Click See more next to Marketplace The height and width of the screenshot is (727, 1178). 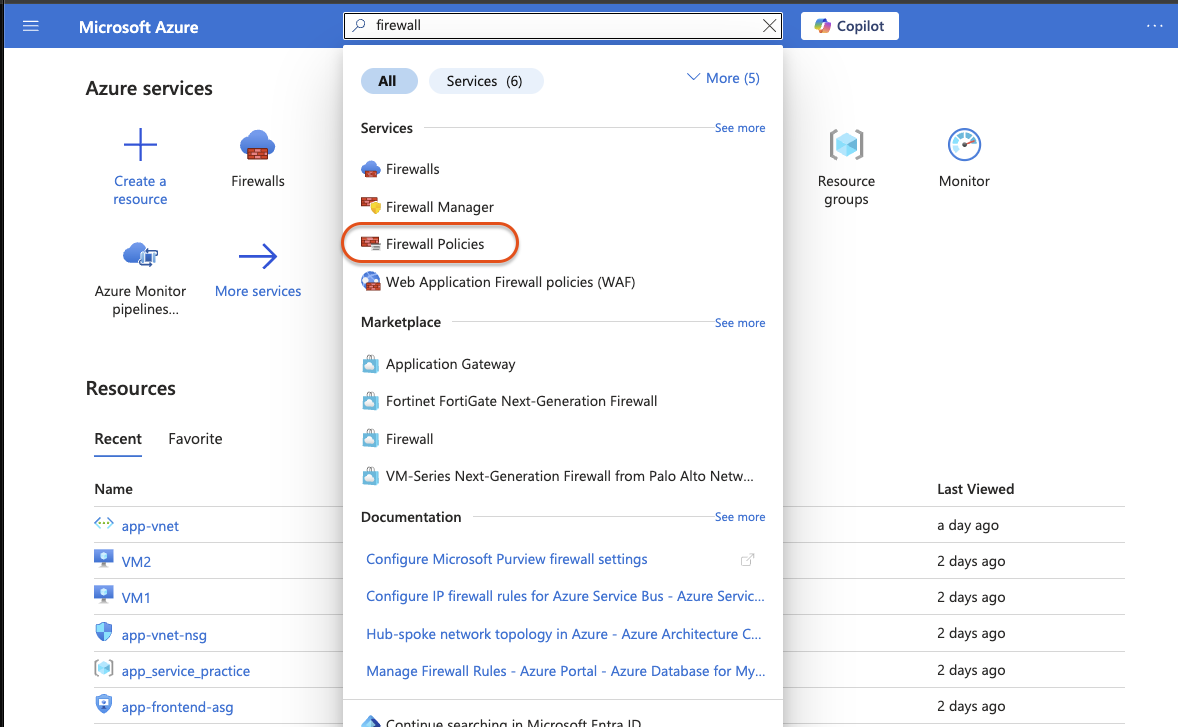(739, 323)
